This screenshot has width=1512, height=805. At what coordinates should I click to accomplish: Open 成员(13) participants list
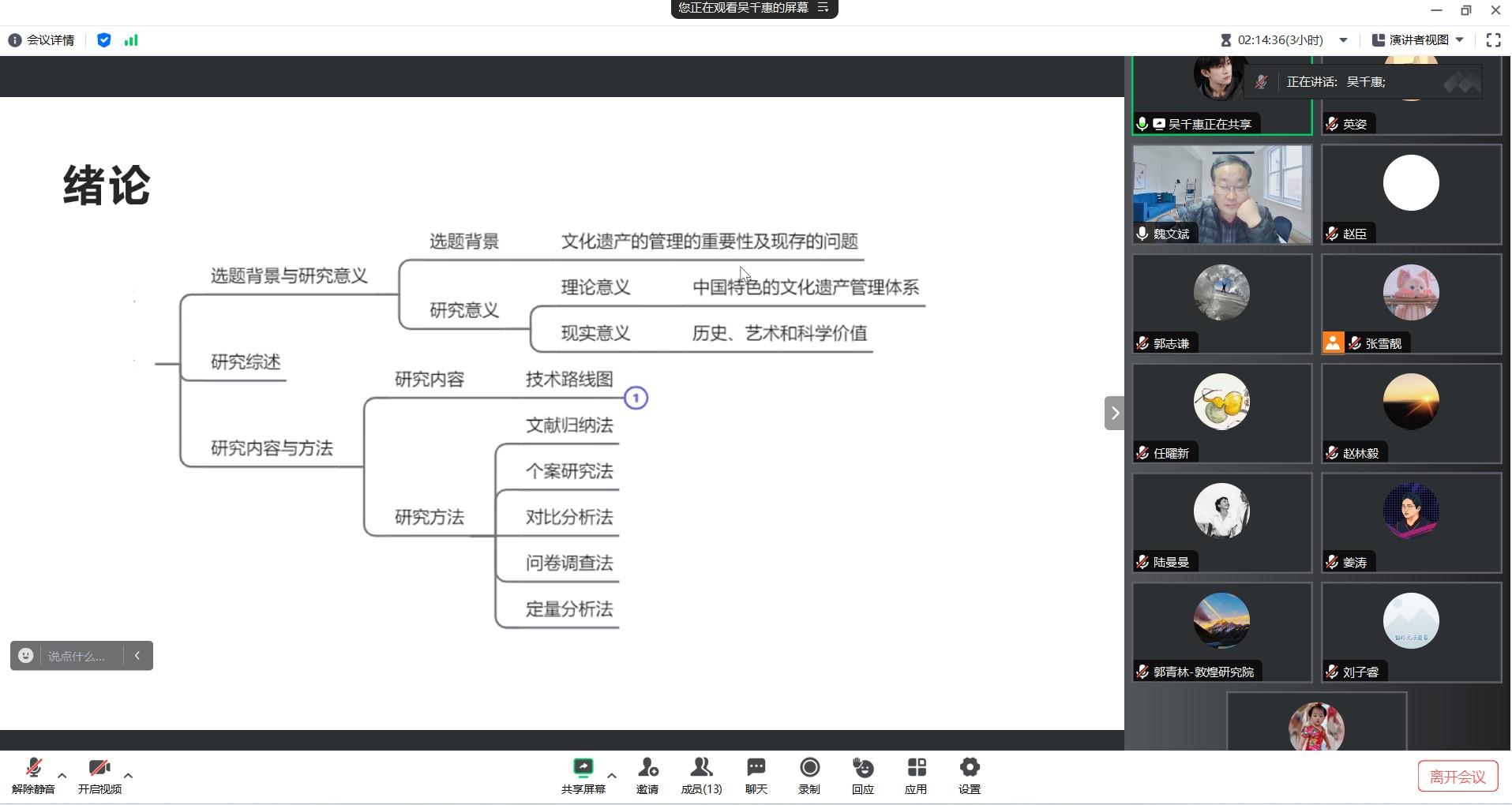pyautogui.click(x=701, y=777)
